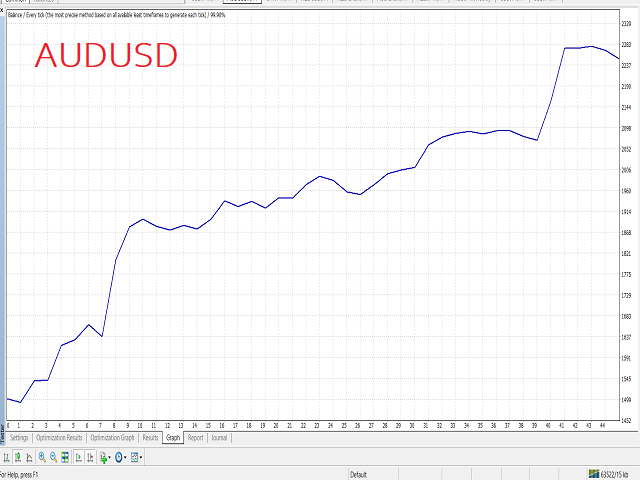
Task: Open the periods dropdown arrow
Action: [x=125, y=457]
